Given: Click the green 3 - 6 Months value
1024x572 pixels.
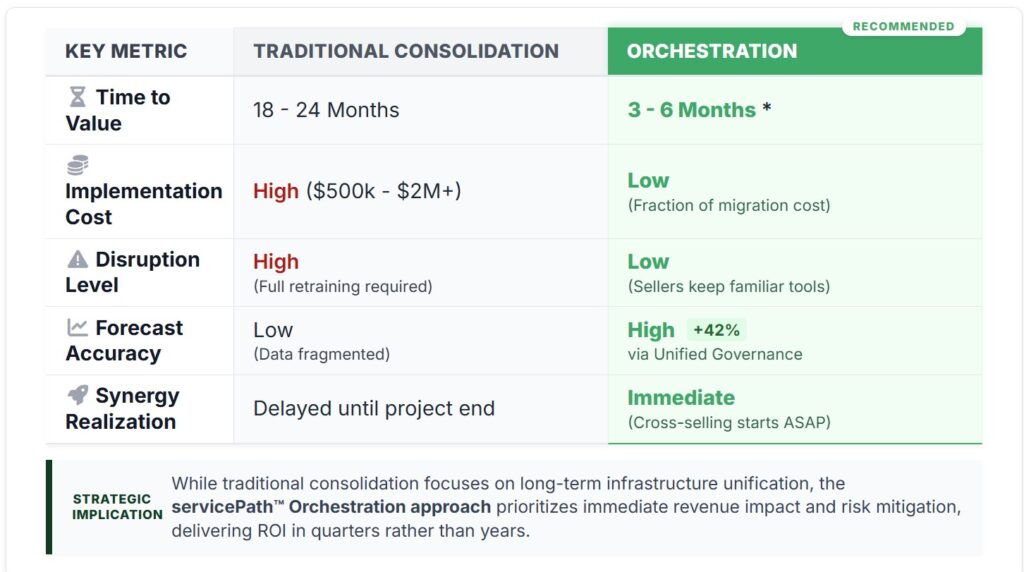Looking at the screenshot, I should (x=691, y=110).
